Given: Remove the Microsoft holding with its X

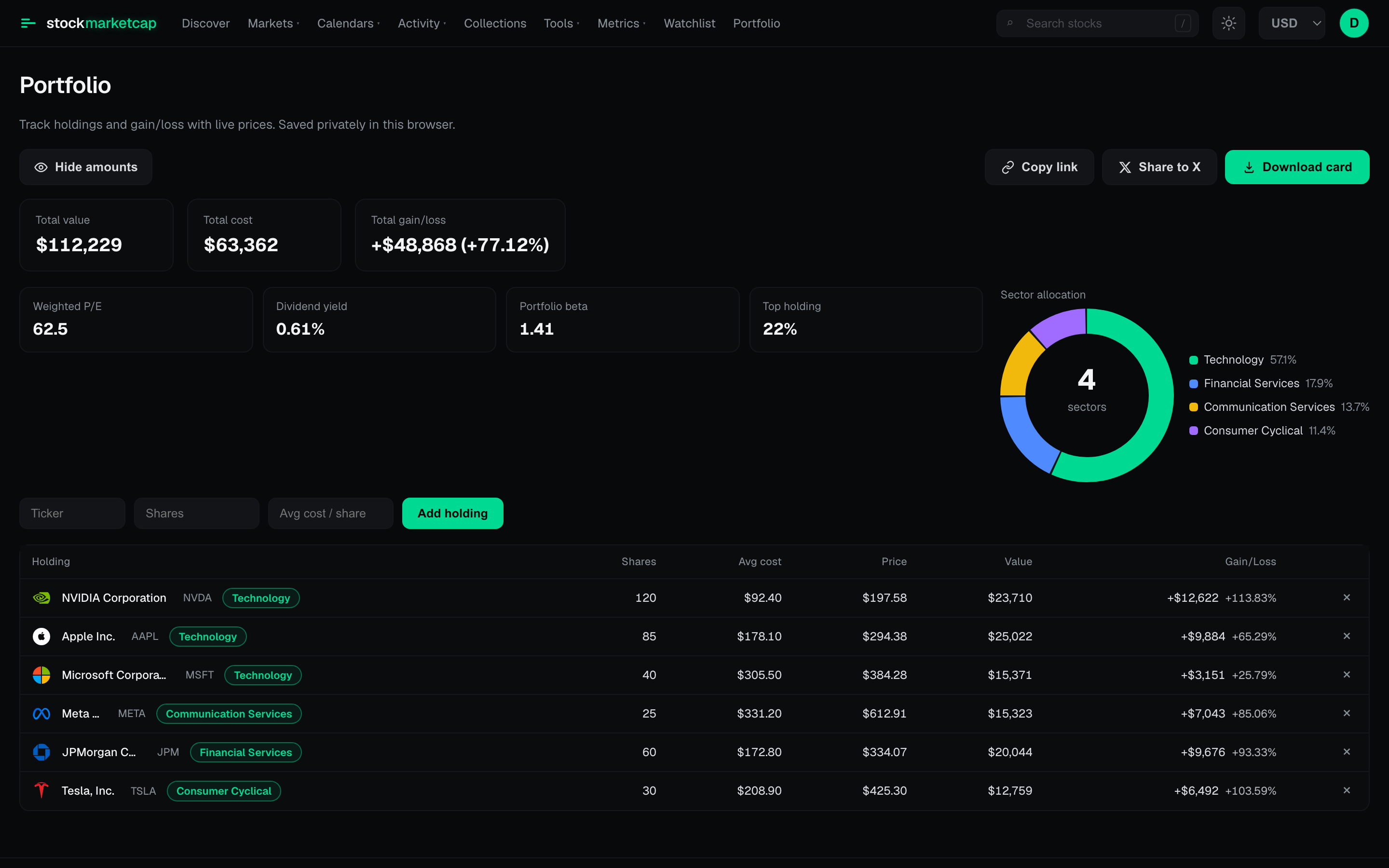Looking at the screenshot, I should pos(1347,675).
